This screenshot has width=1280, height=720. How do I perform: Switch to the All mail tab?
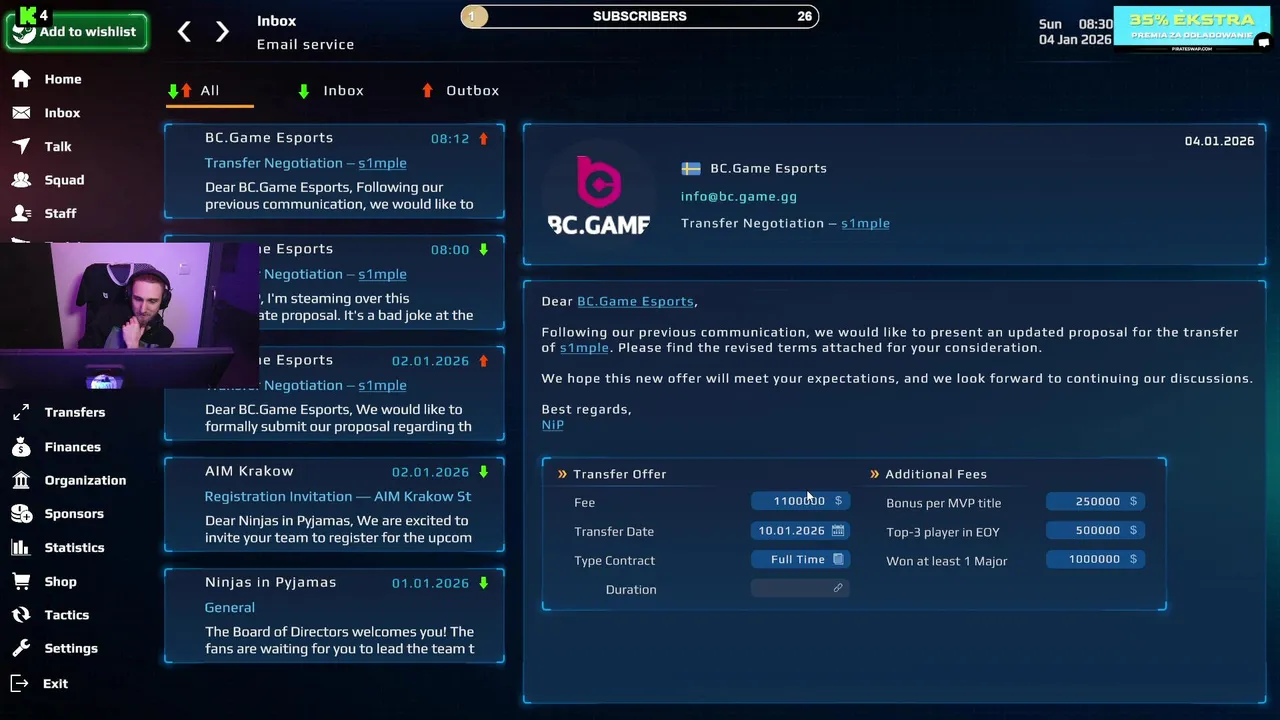(x=209, y=90)
